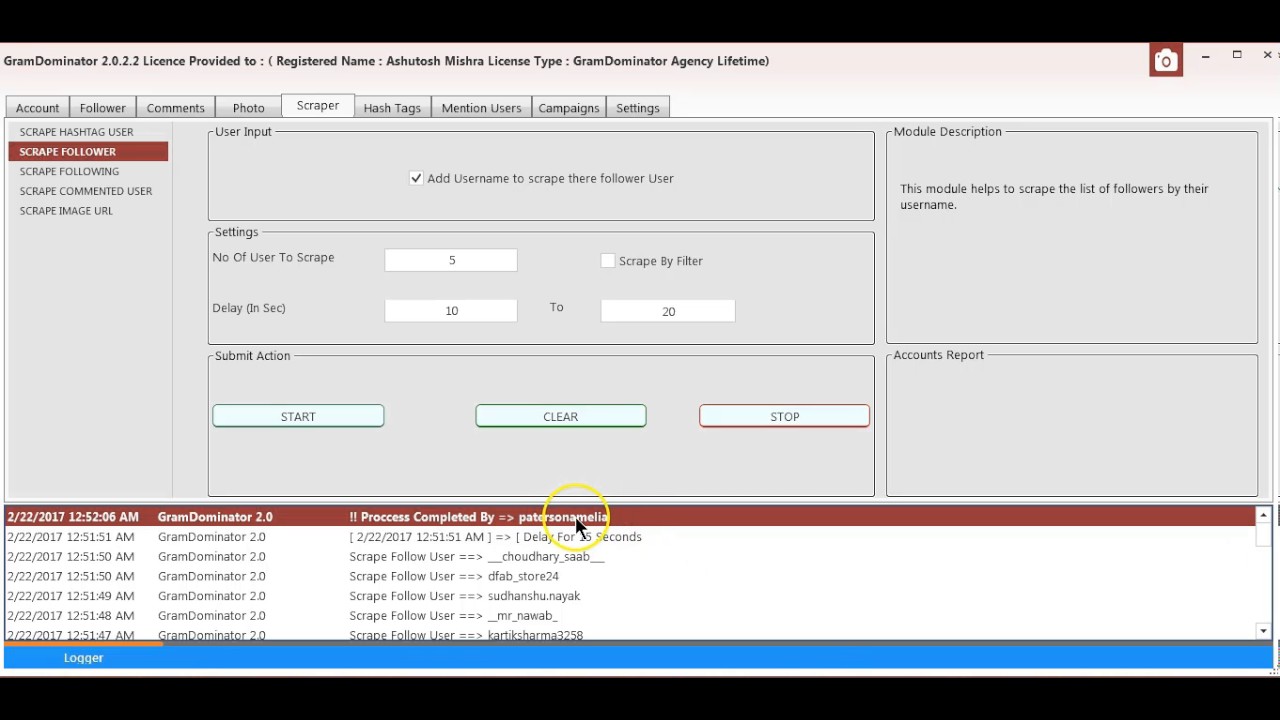Select the Scraper tab
The width and height of the screenshot is (1280, 720).
[x=318, y=106]
